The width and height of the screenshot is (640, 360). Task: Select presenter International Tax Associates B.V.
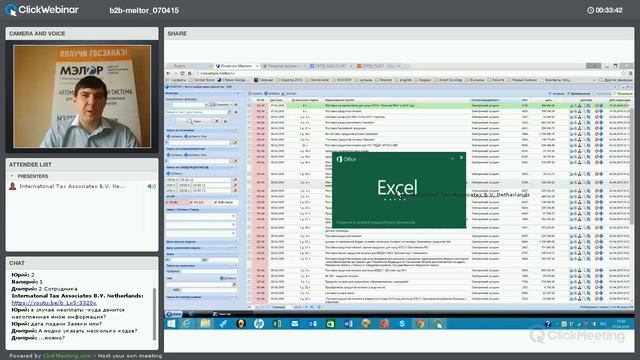pyautogui.click(x=73, y=186)
